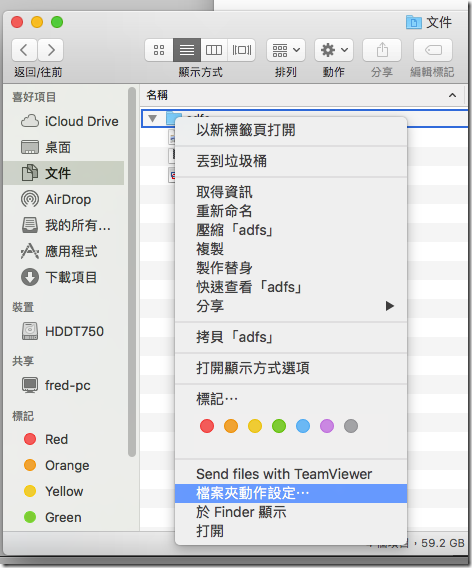Viewport: 472px width, 568px height.
Task: Open the action gear (動作) dropdown
Action: coord(334,50)
